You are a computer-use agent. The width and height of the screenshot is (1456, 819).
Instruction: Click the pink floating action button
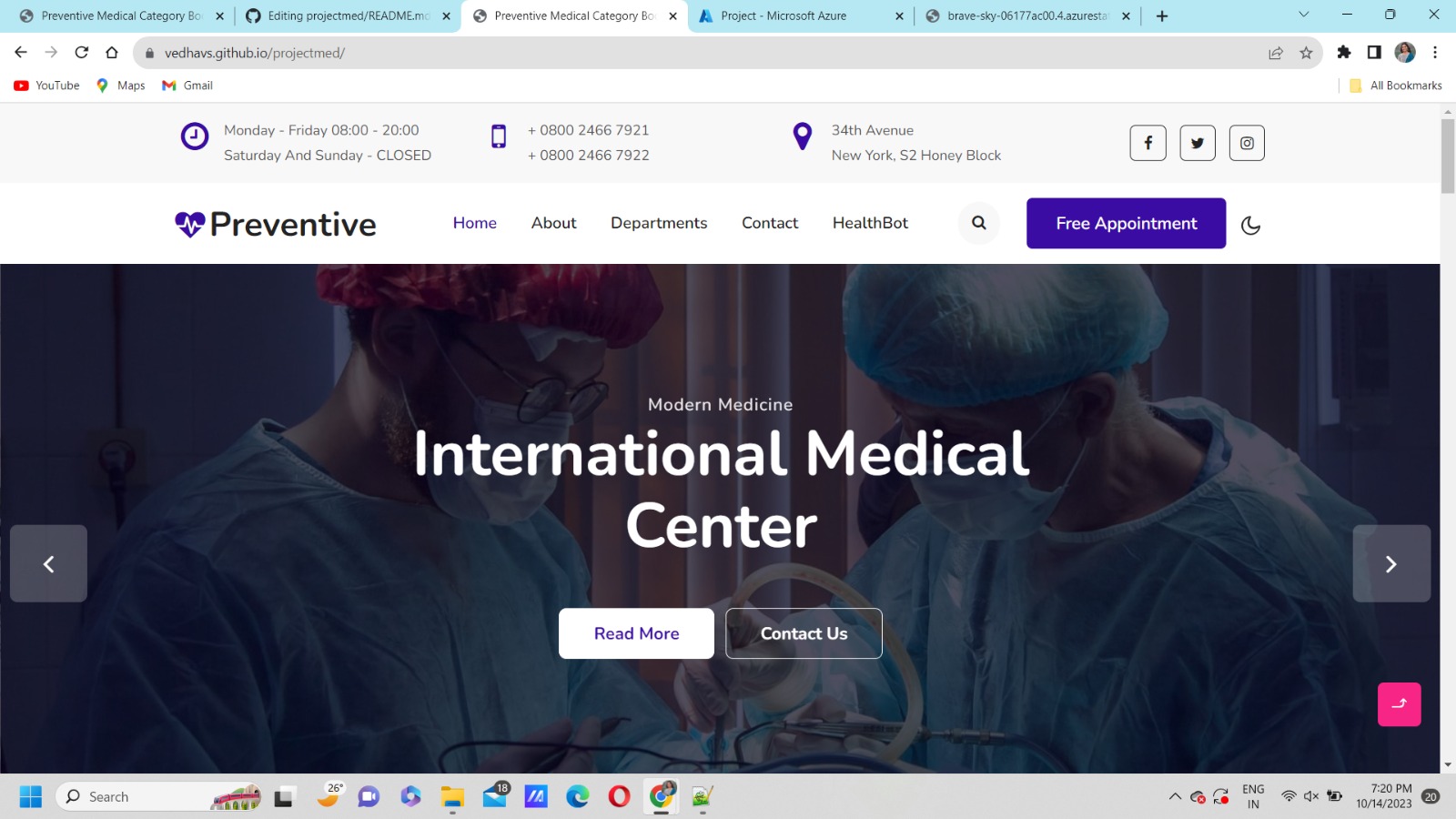(x=1400, y=703)
